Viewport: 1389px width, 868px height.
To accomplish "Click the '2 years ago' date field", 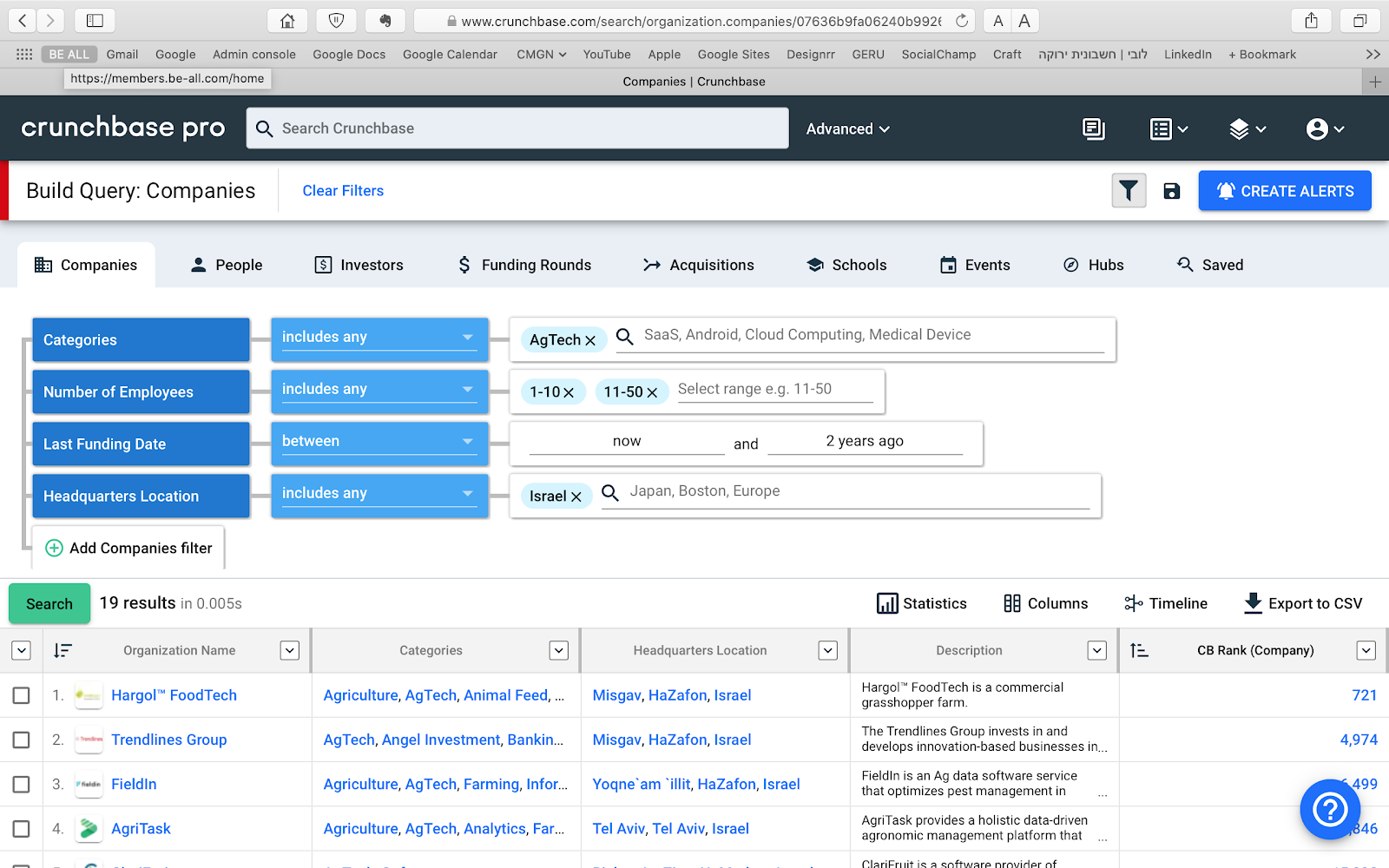I will (865, 441).
